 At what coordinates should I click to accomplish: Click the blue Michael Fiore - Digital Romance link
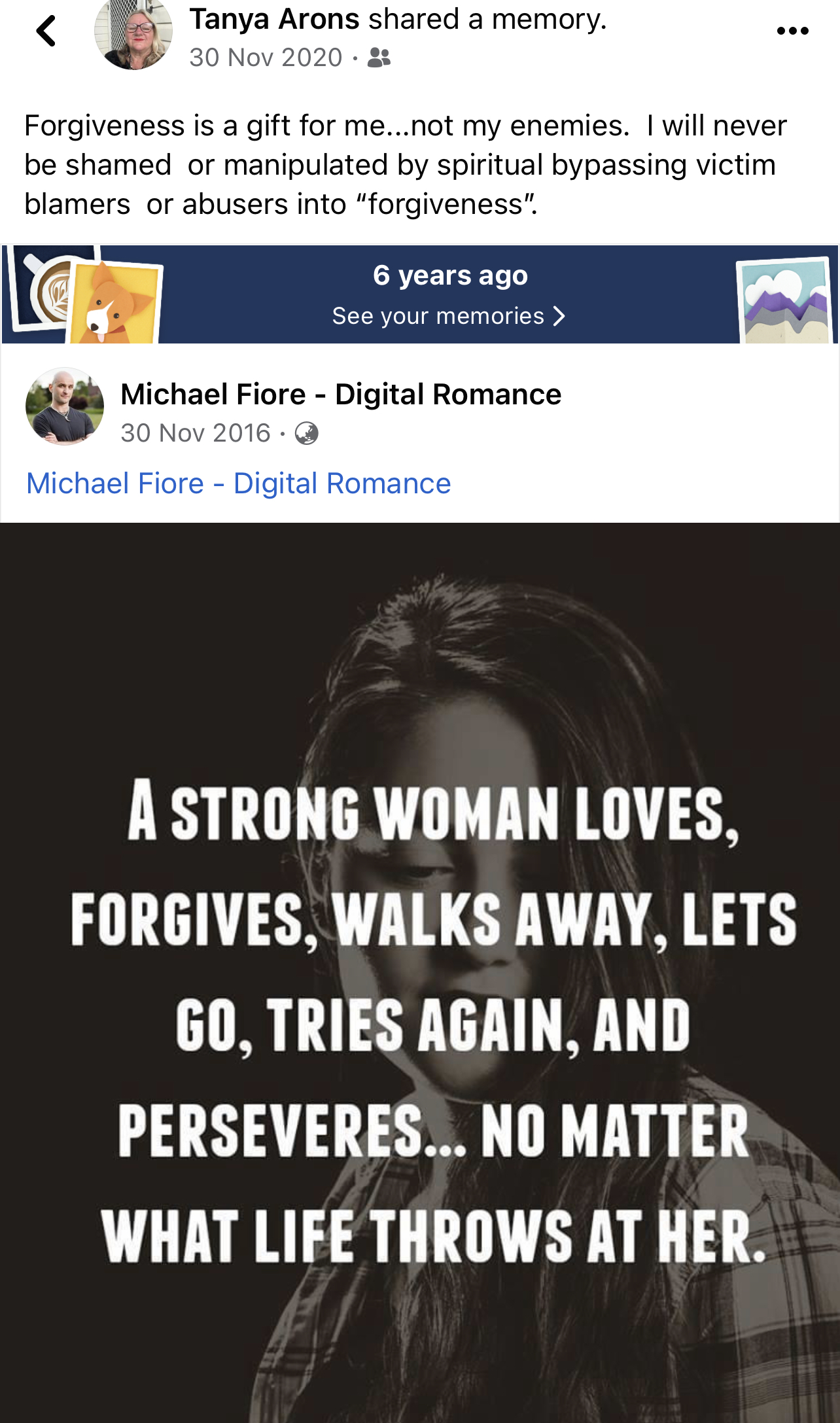239,483
